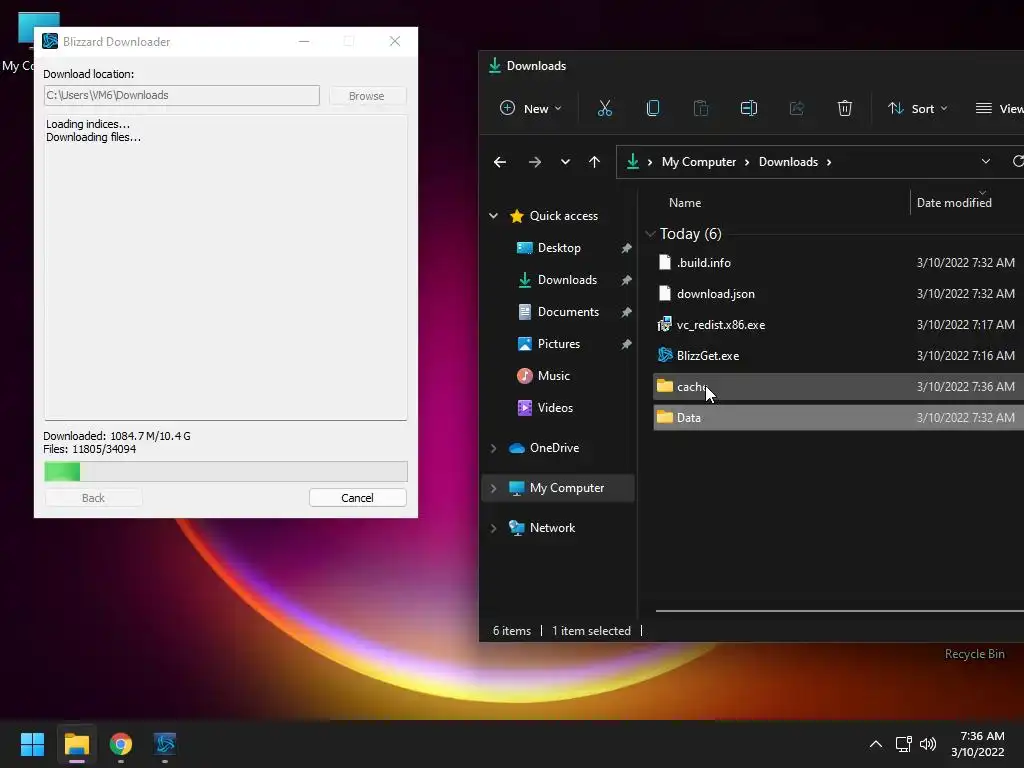This screenshot has height=768, width=1024.
Task: Open Videos in the sidebar
Action: (555, 408)
